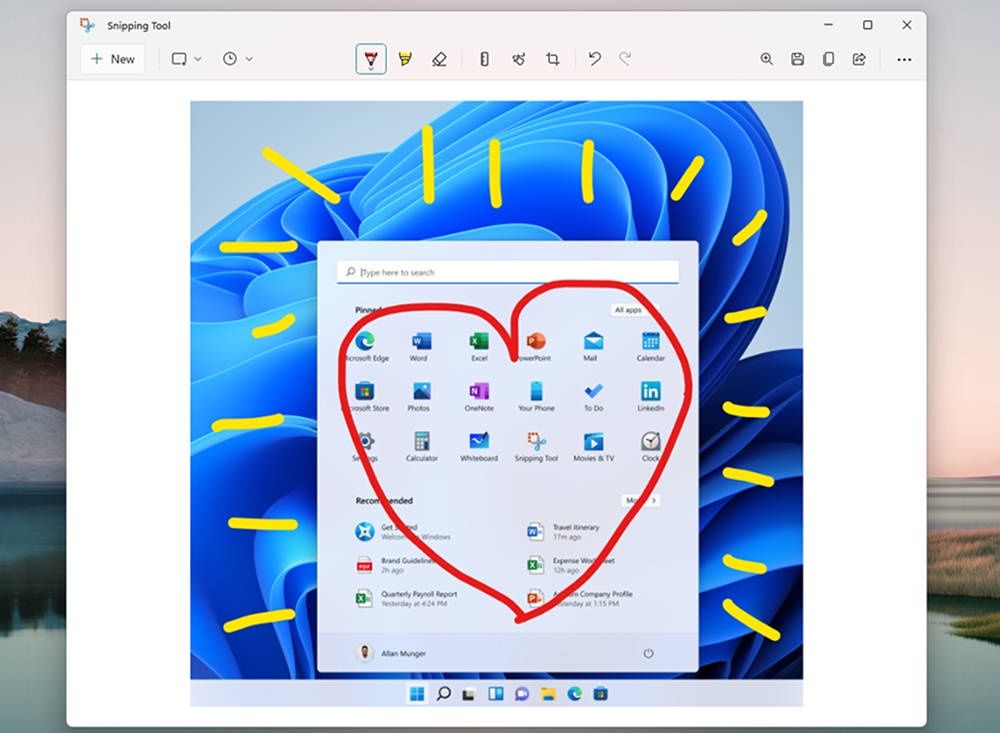Viewport: 1000px width, 733px height.
Task: Select the yellow highlighter tool
Action: point(405,59)
